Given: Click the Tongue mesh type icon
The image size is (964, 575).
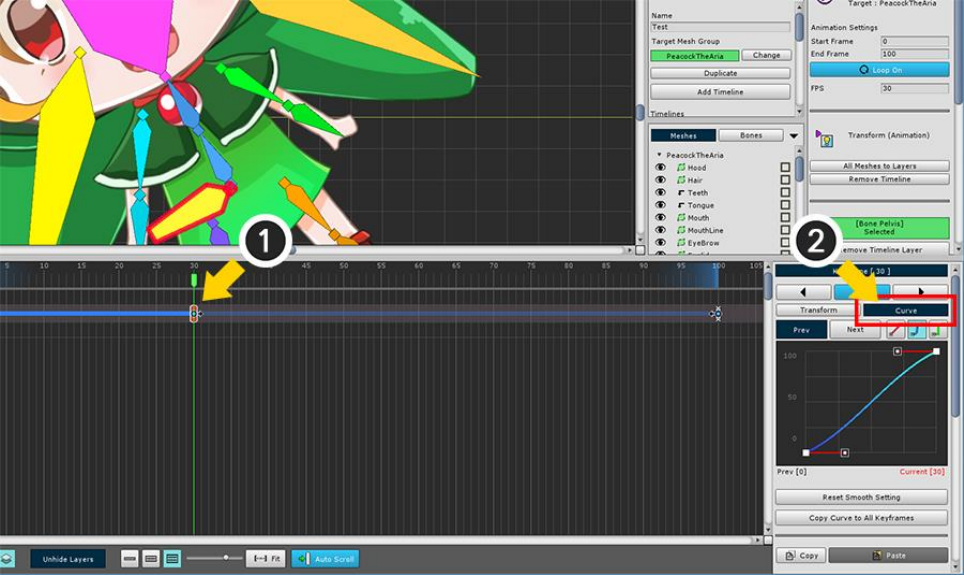Looking at the screenshot, I should click(681, 205).
